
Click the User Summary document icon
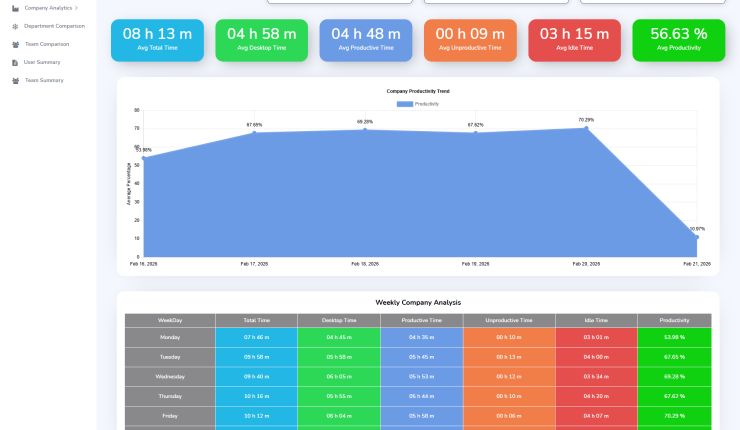[15, 62]
